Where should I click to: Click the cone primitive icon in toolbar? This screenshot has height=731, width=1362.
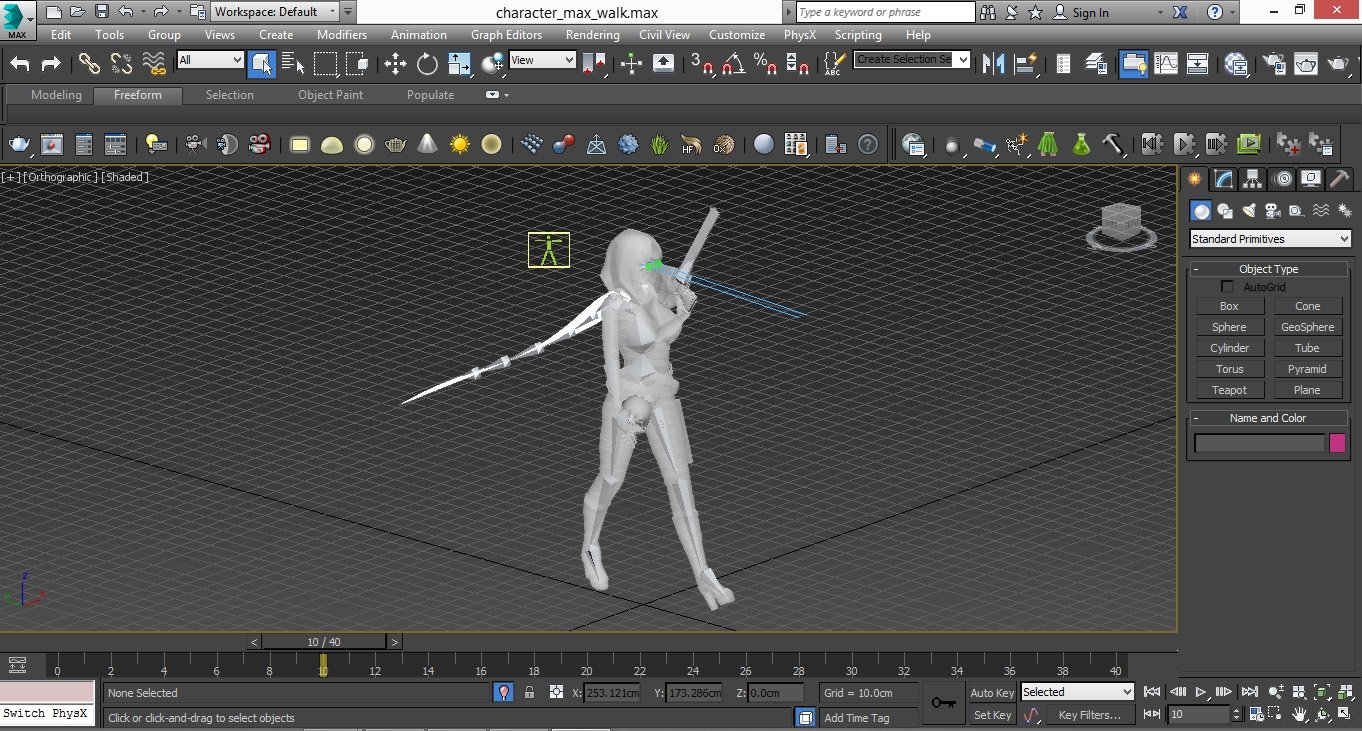(x=427, y=145)
